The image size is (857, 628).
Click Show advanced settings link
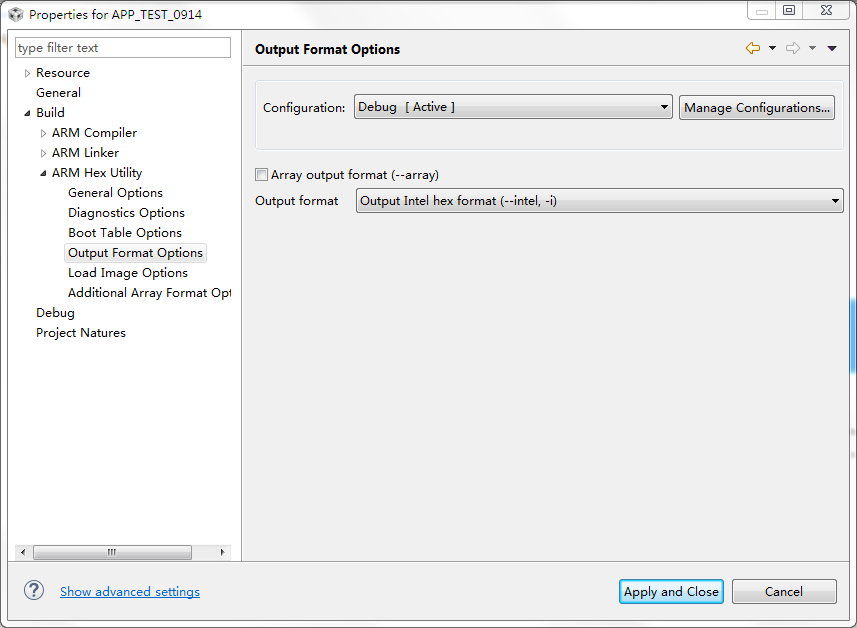point(130,592)
